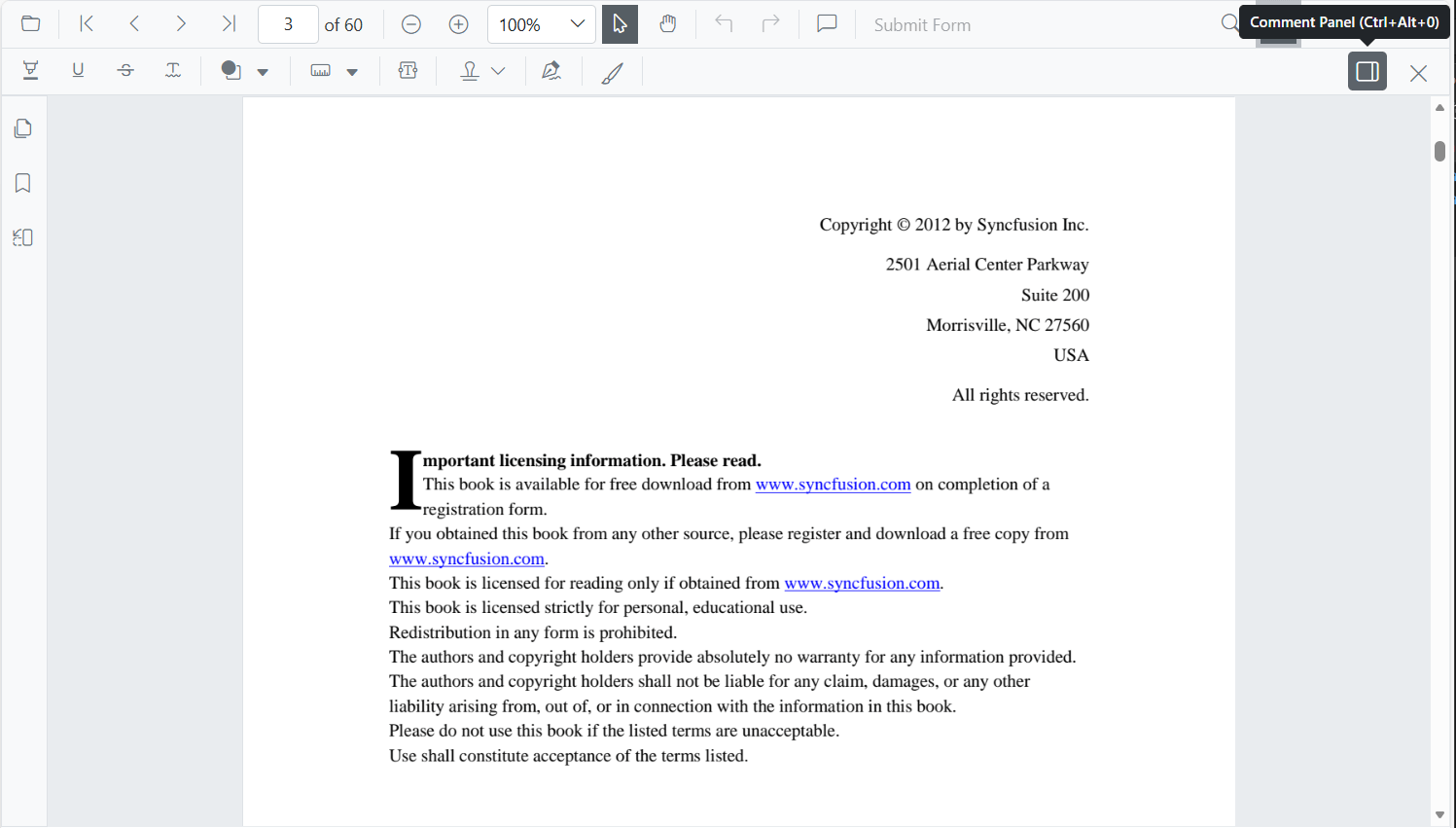Enable the Pan hand mode
The width and height of the screenshot is (1456, 828).
(x=668, y=24)
